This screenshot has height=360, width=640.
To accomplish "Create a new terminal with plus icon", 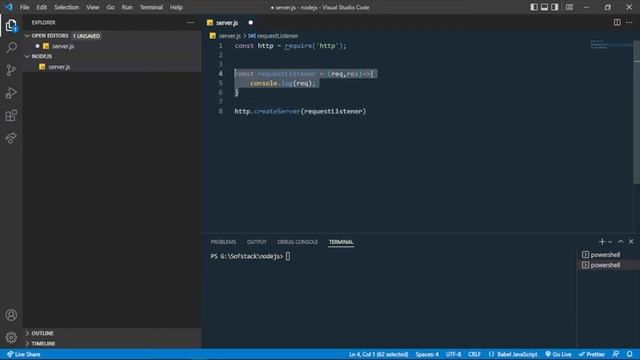I will coord(602,242).
